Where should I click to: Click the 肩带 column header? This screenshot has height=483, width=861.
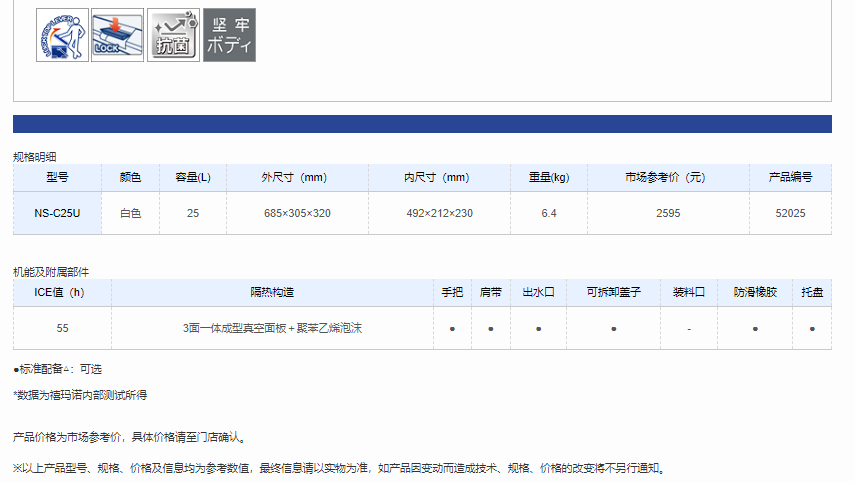491,293
